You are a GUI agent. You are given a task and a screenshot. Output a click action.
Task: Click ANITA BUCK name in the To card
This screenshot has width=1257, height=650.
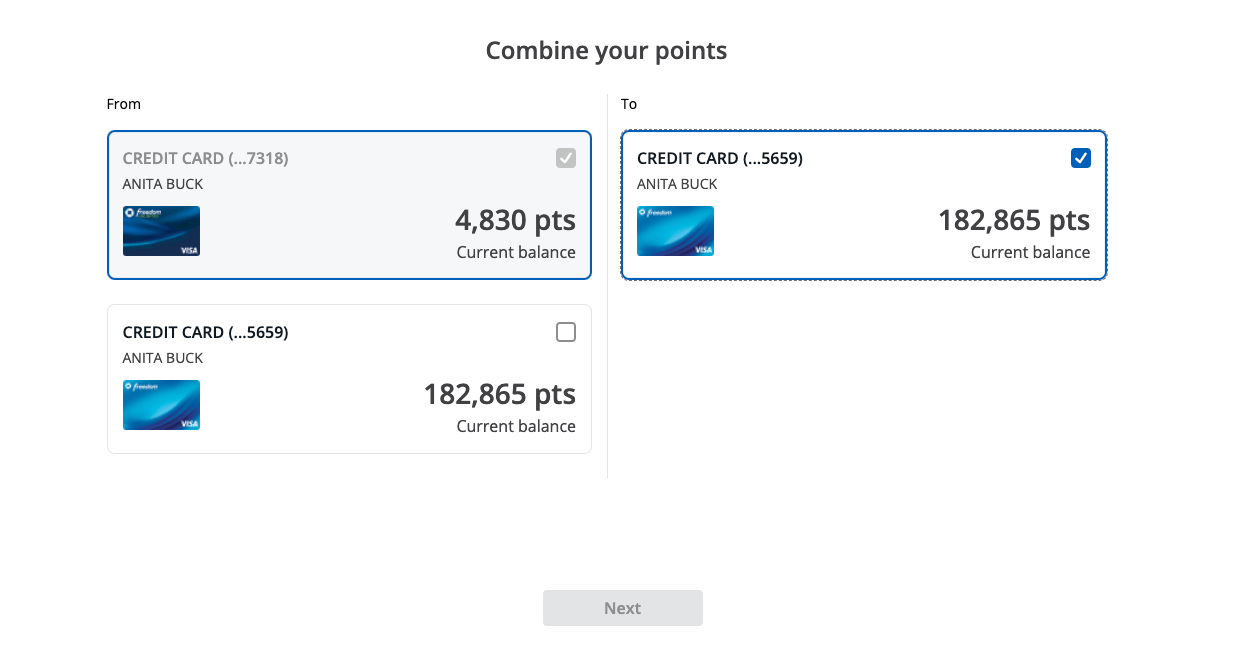tap(677, 184)
